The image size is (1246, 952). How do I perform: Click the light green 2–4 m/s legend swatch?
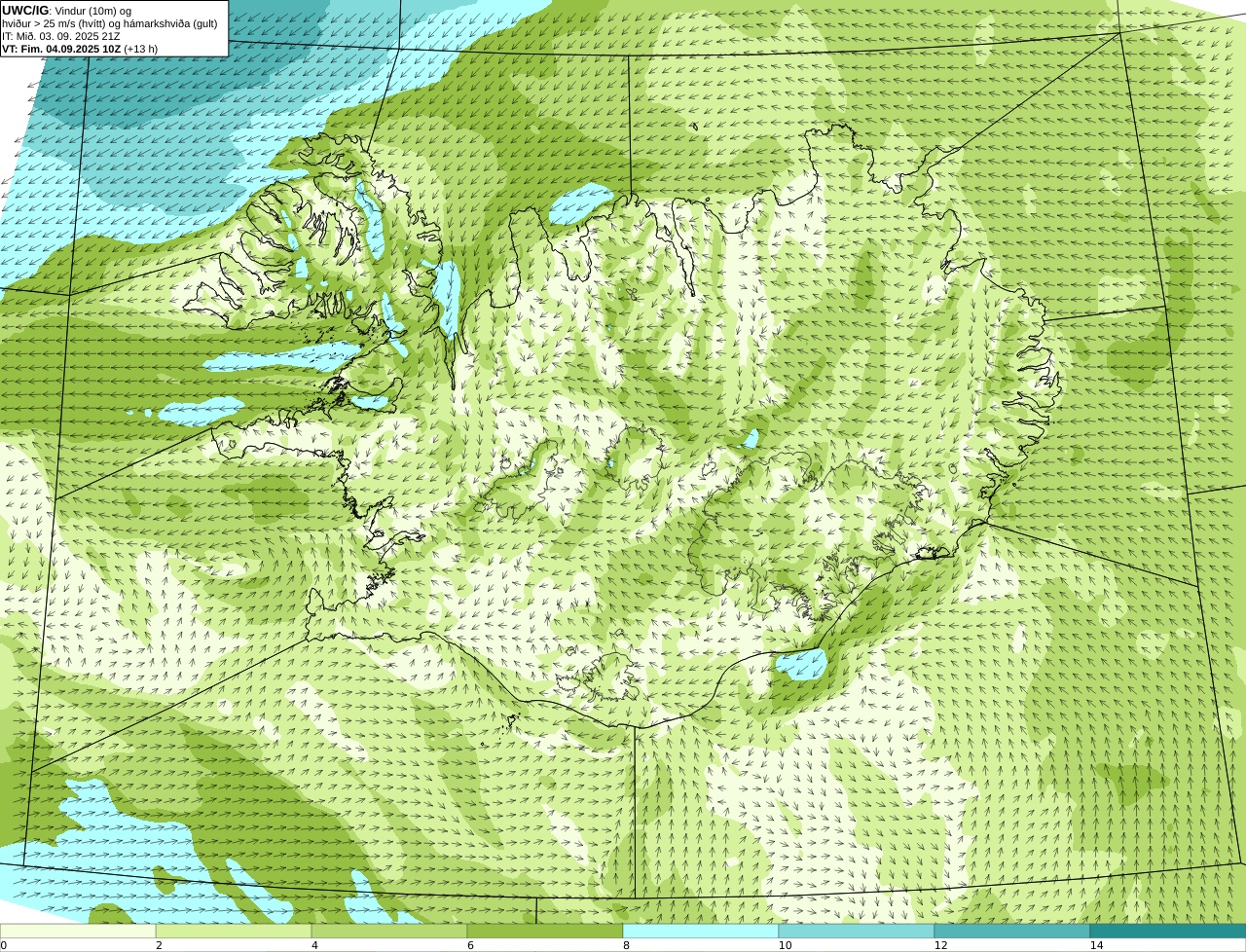pos(234,931)
